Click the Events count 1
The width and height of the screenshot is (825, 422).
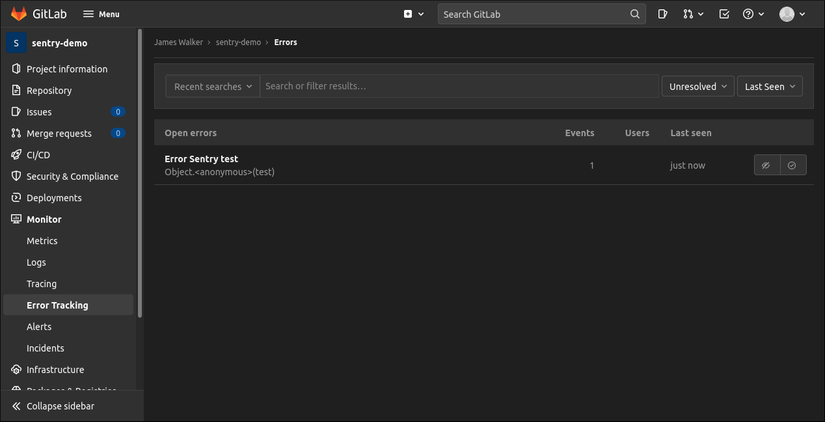point(592,165)
